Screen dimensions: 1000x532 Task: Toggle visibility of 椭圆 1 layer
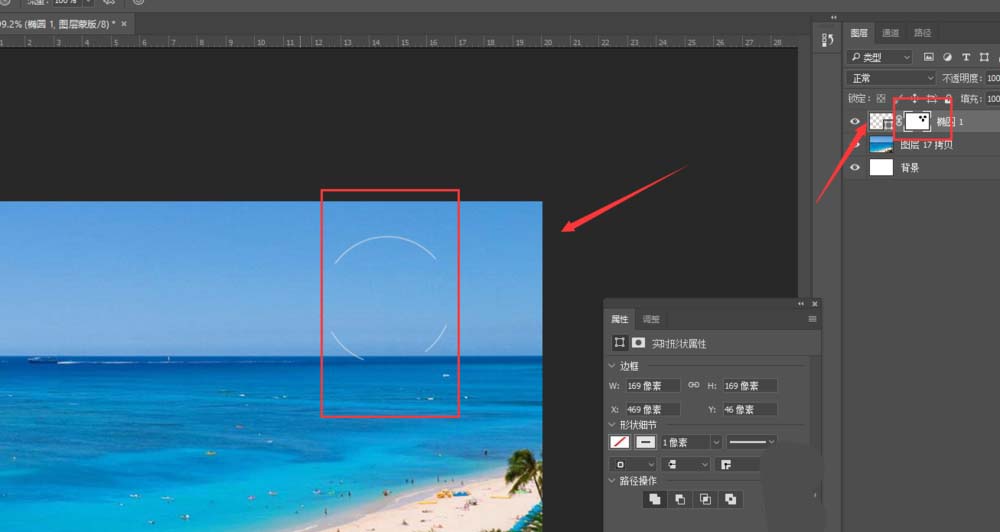tap(855, 121)
